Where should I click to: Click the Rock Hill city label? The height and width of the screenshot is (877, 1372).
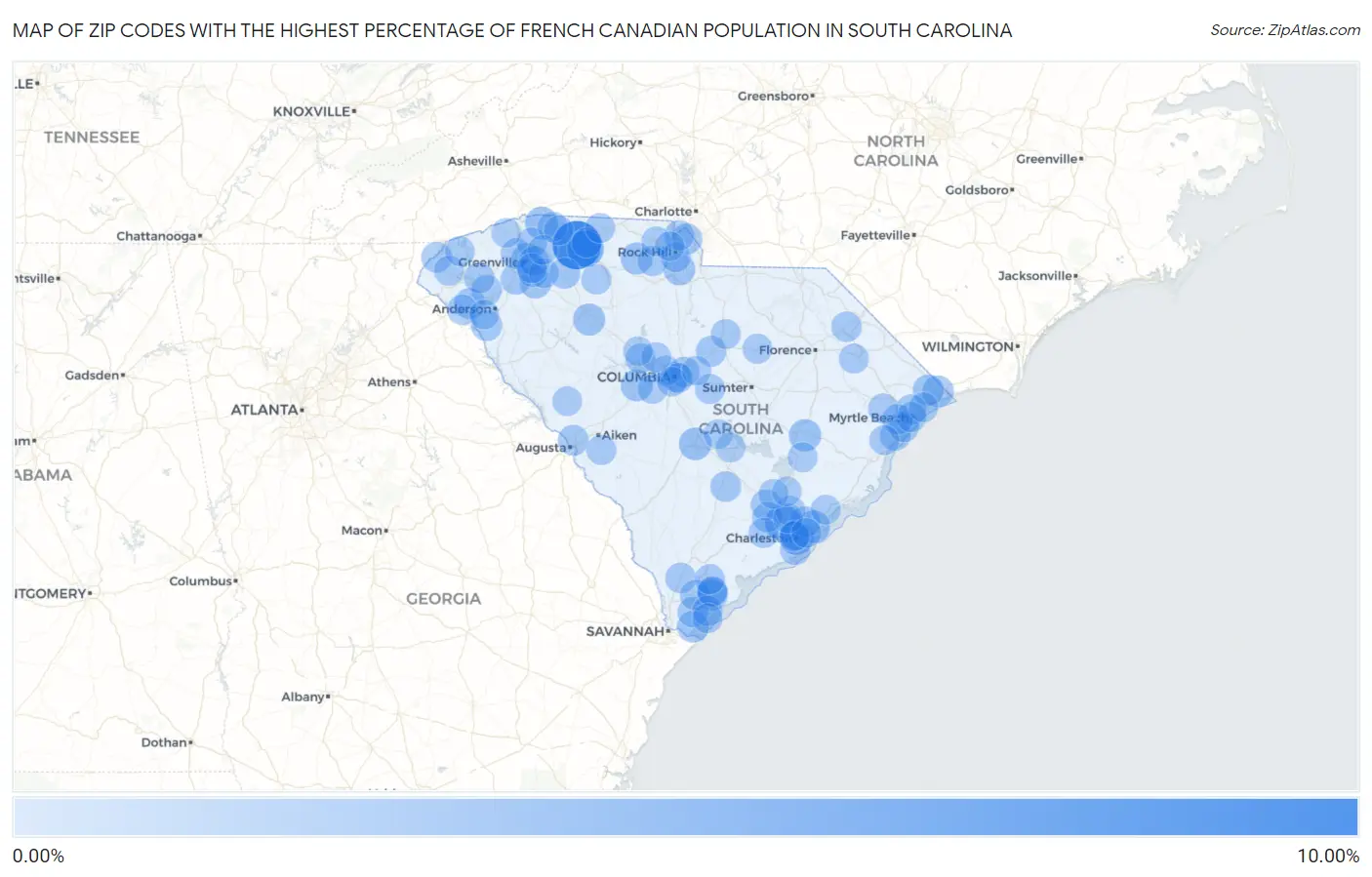pyautogui.click(x=648, y=252)
